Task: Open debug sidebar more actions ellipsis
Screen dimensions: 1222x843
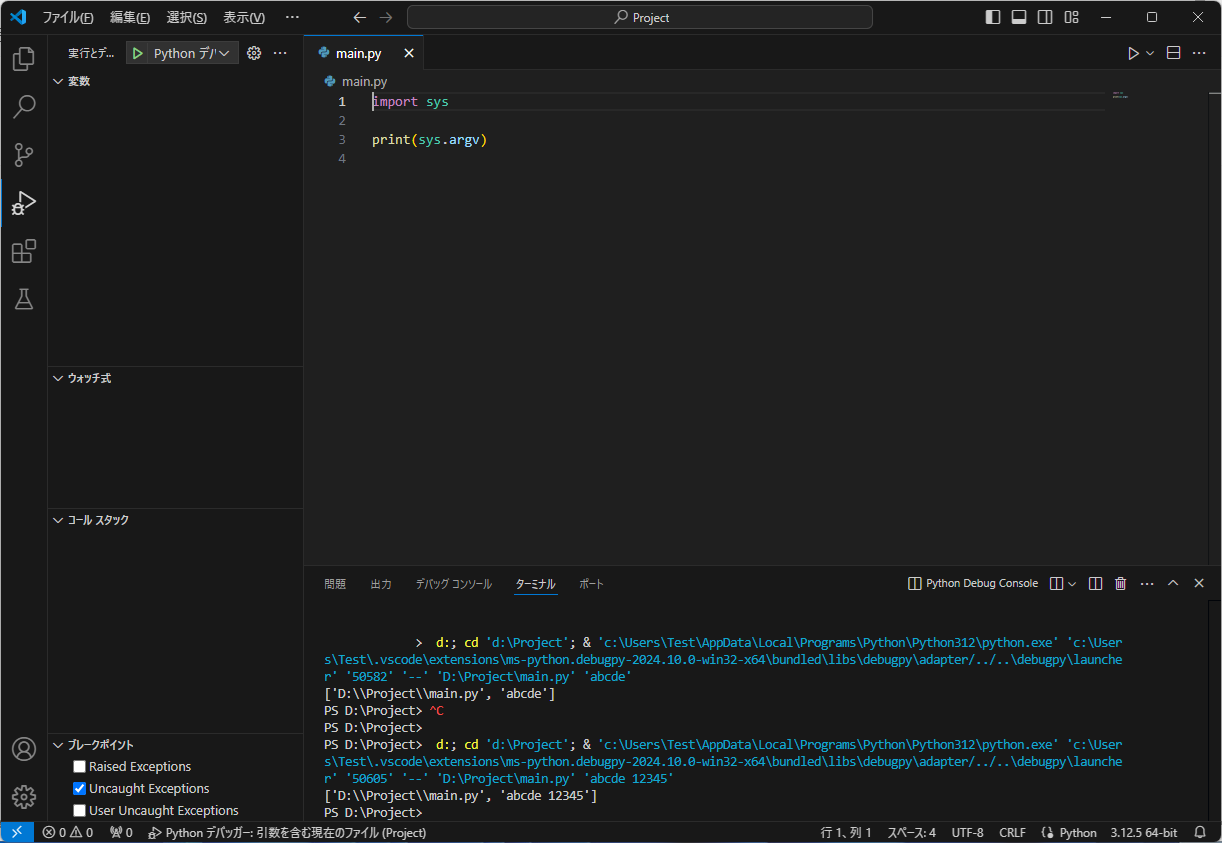Action: click(280, 53)
